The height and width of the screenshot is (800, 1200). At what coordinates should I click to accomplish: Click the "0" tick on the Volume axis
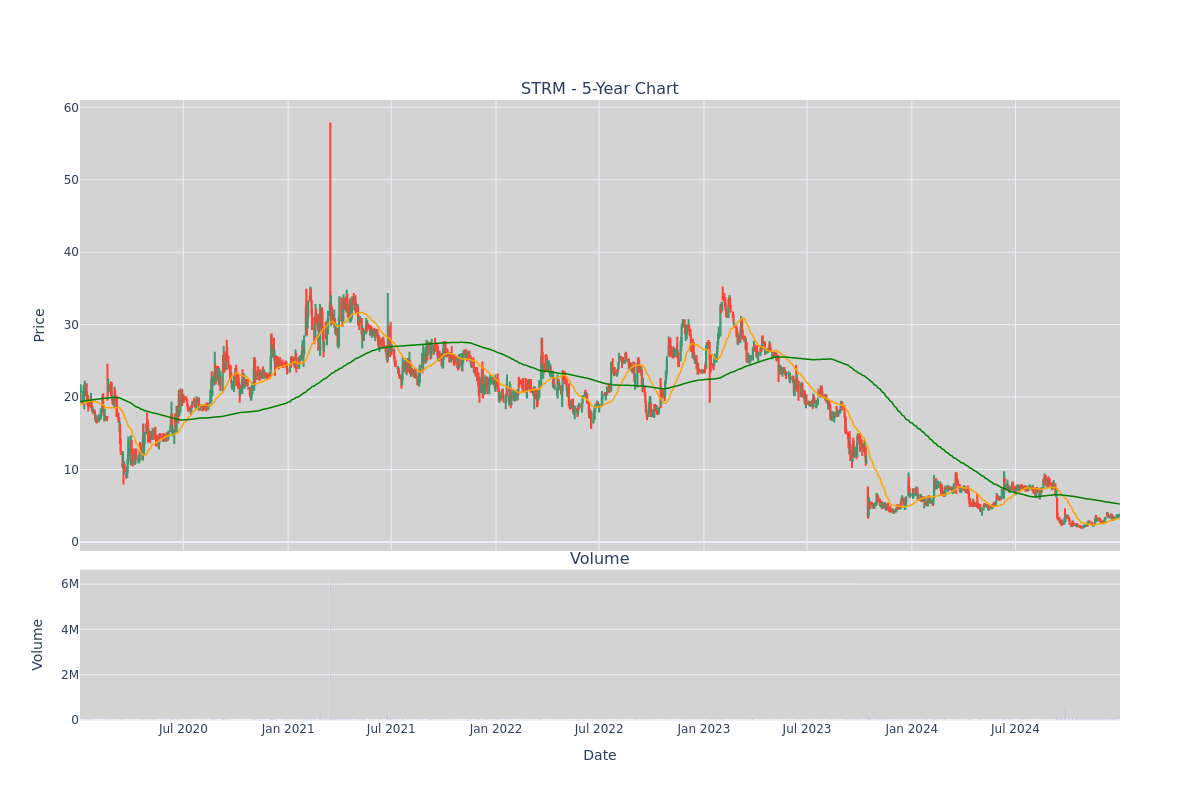[75, 719]
